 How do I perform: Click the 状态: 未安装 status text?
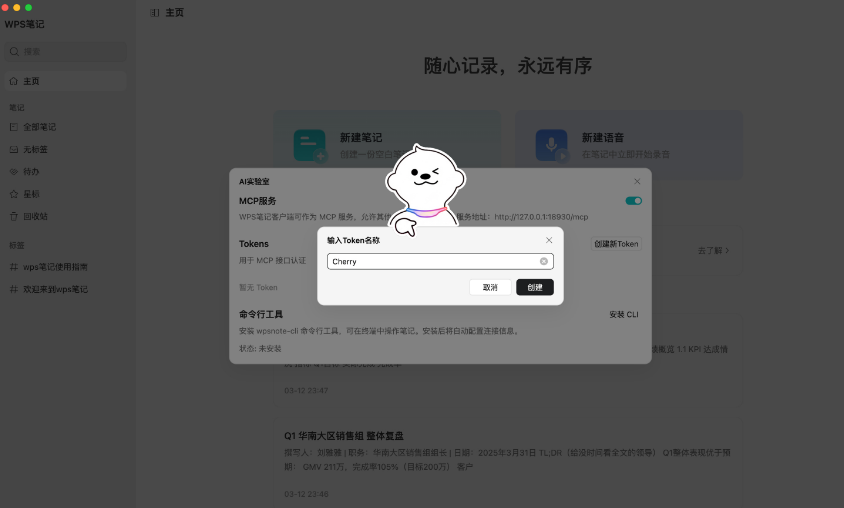(x=261, y=349)
